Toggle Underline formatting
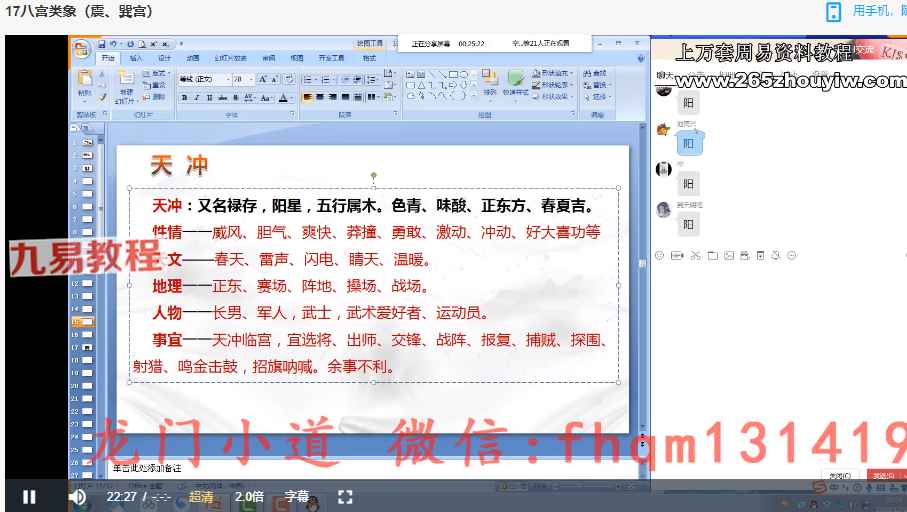907x512 pixels. pos(209,97)
